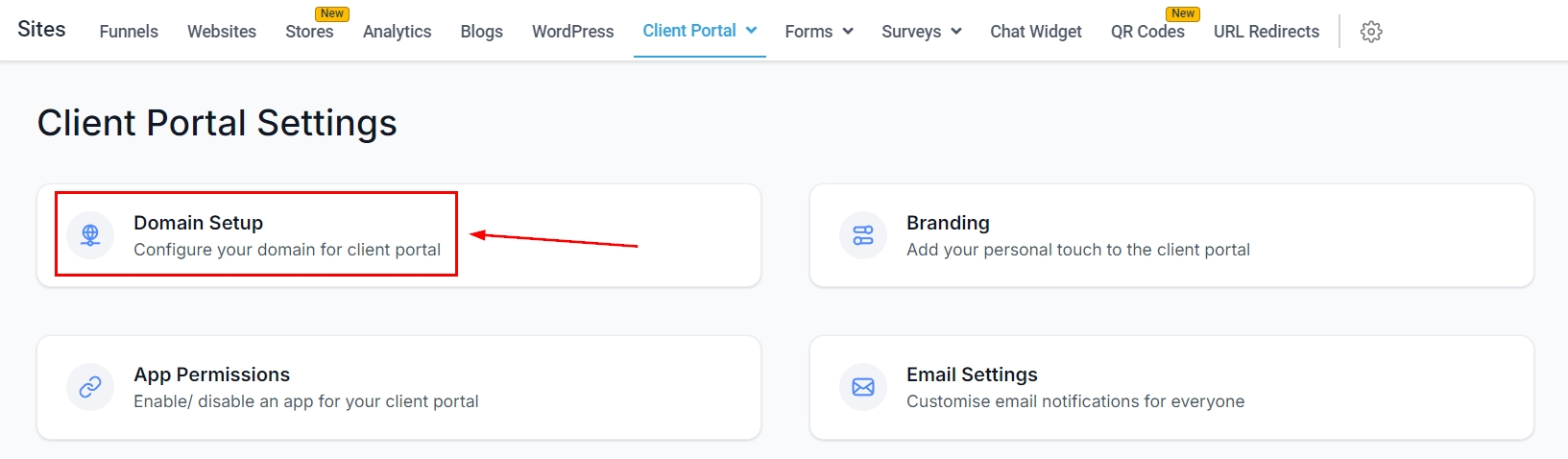Open the settings gear icon
This screenshot has width=1568, height=459.
pos(1371,32)
